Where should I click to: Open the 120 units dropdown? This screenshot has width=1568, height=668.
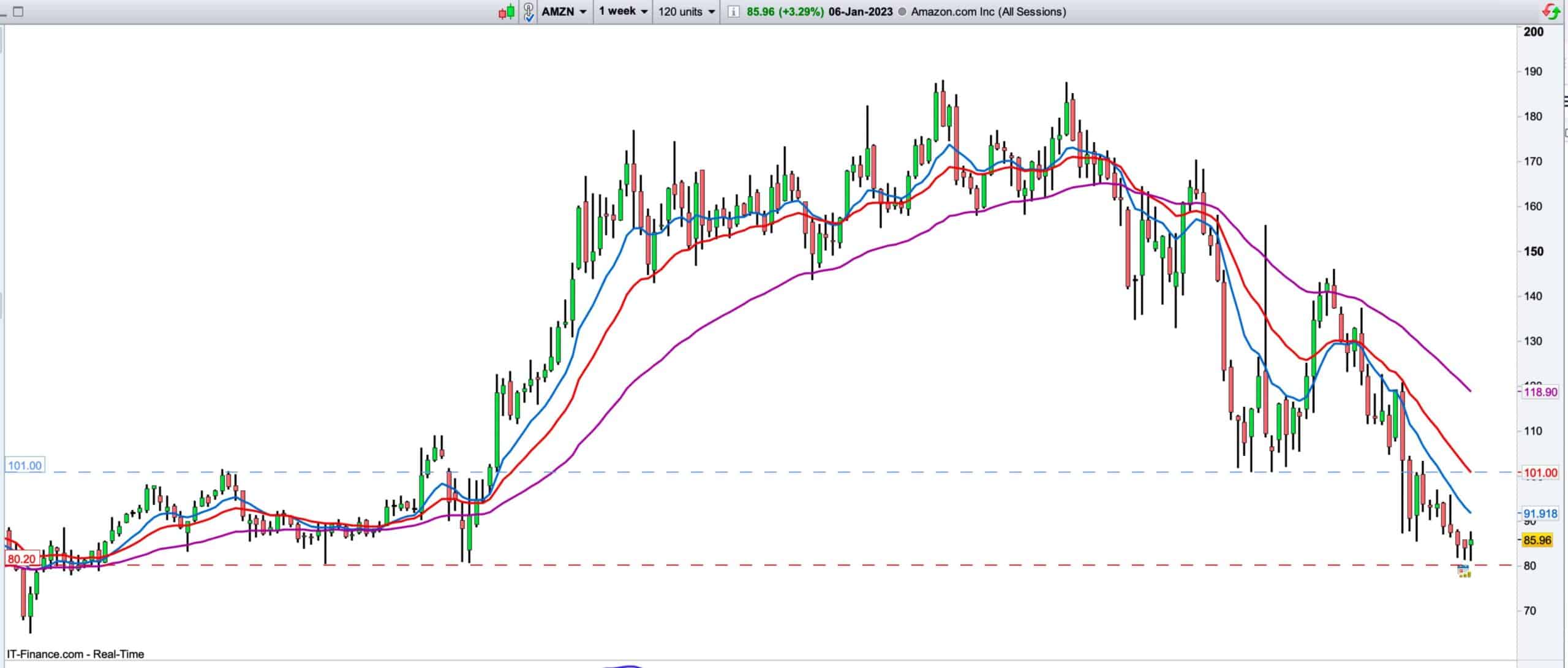click(x=686, y=12)
